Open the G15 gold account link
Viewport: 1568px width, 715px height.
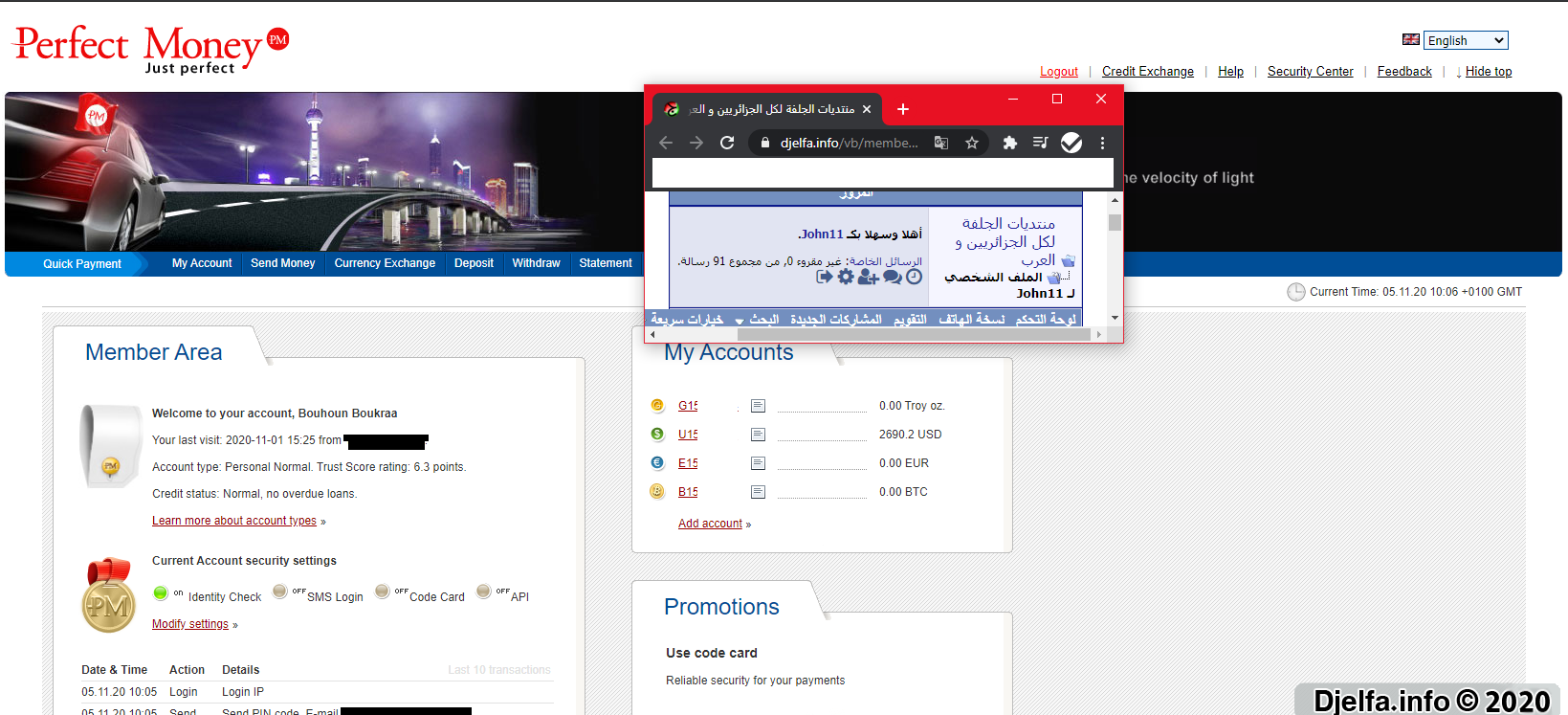688,406
